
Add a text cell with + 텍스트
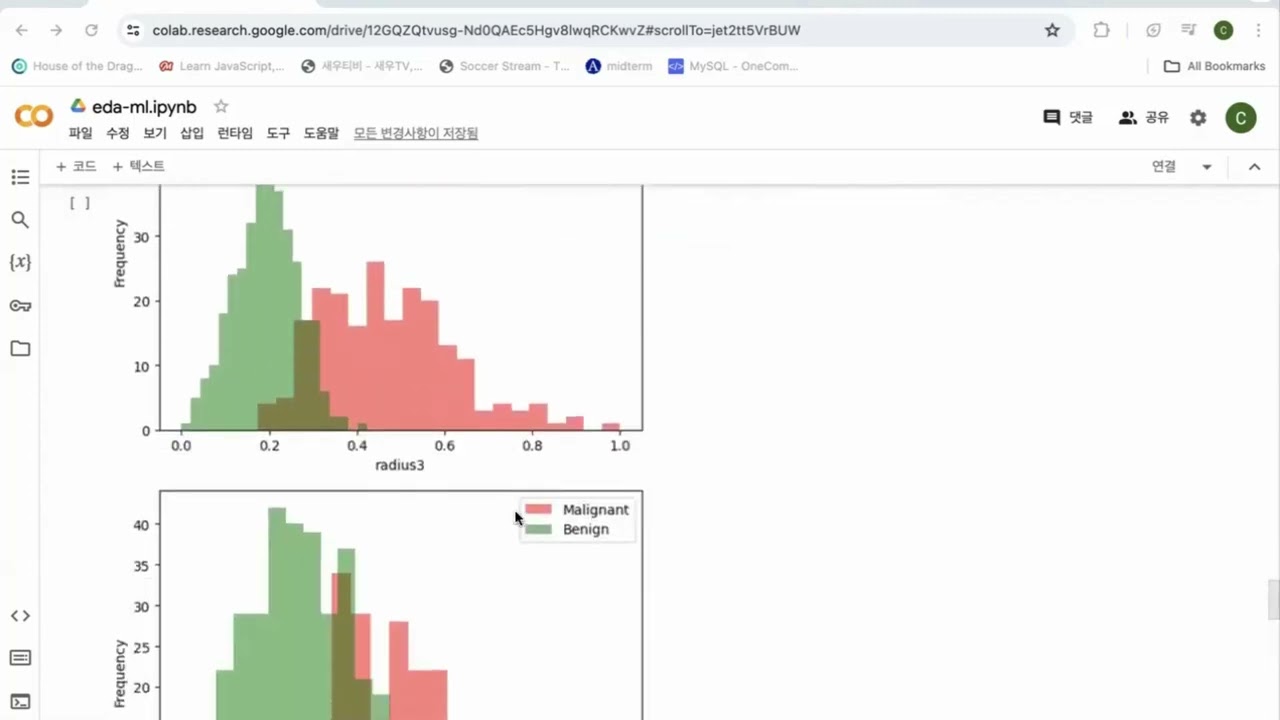[138, 166]
